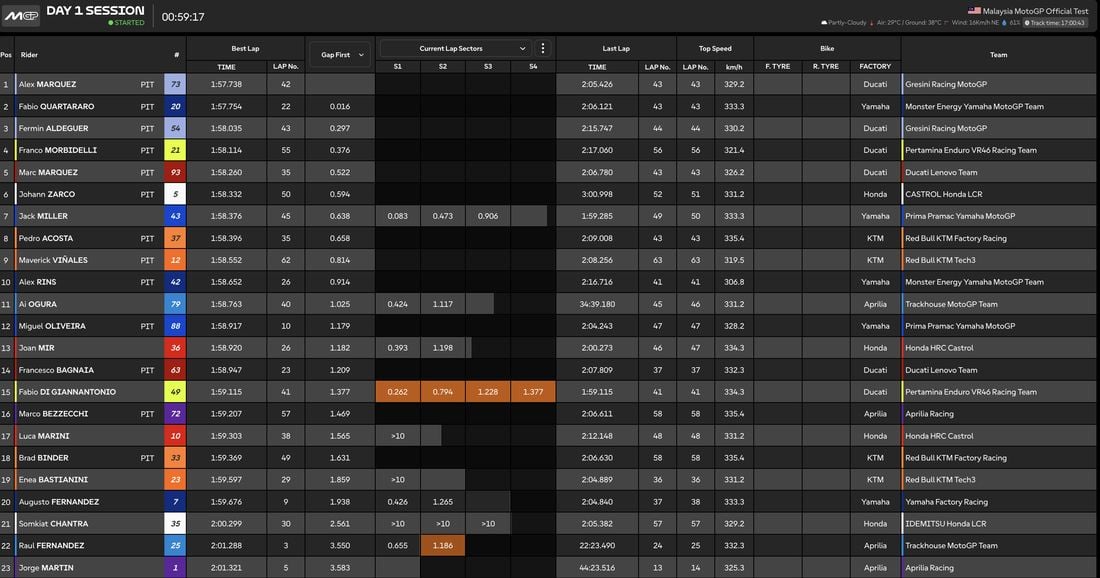
Task: Click Bezzecchi's purple number 72 badge
Action: [x=175, y=414]
